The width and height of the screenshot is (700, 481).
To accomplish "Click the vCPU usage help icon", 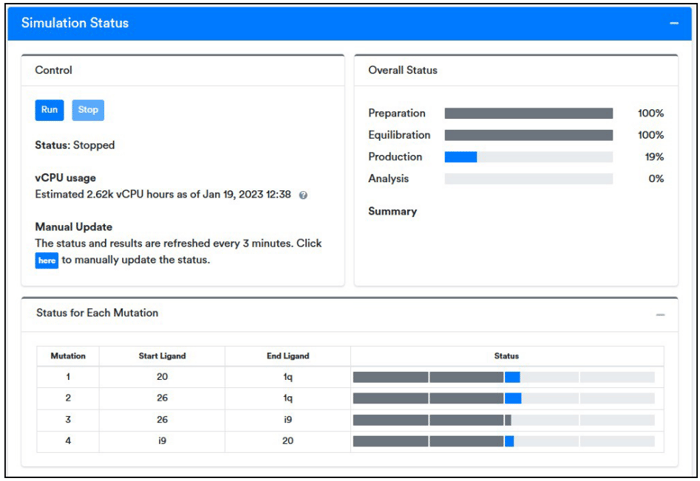I will [x=303, y=195].
